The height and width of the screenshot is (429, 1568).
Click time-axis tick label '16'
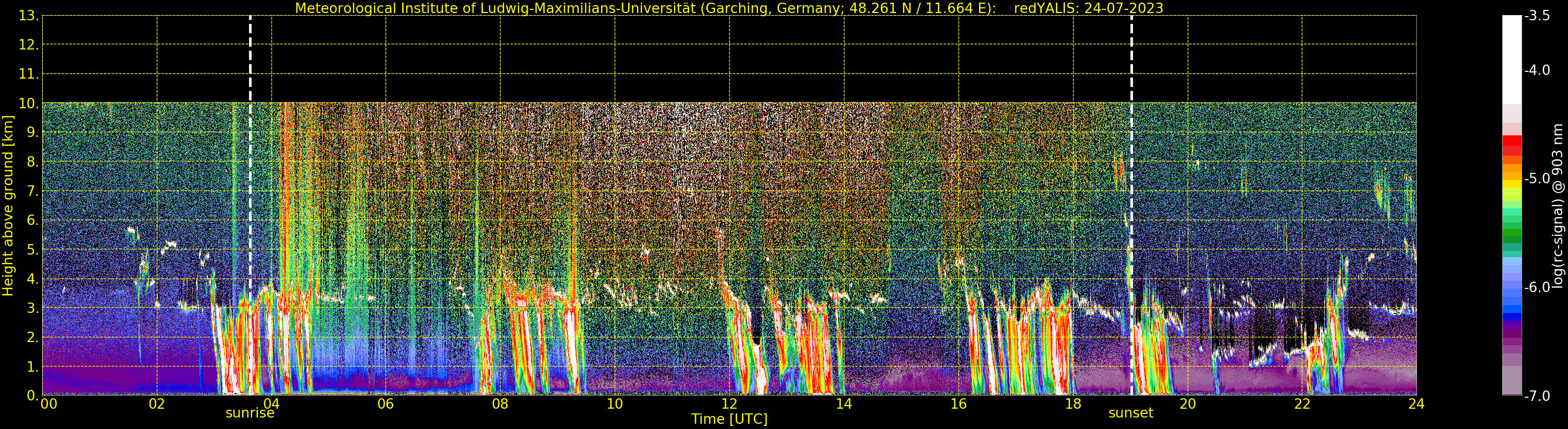[x=959, y=404]
